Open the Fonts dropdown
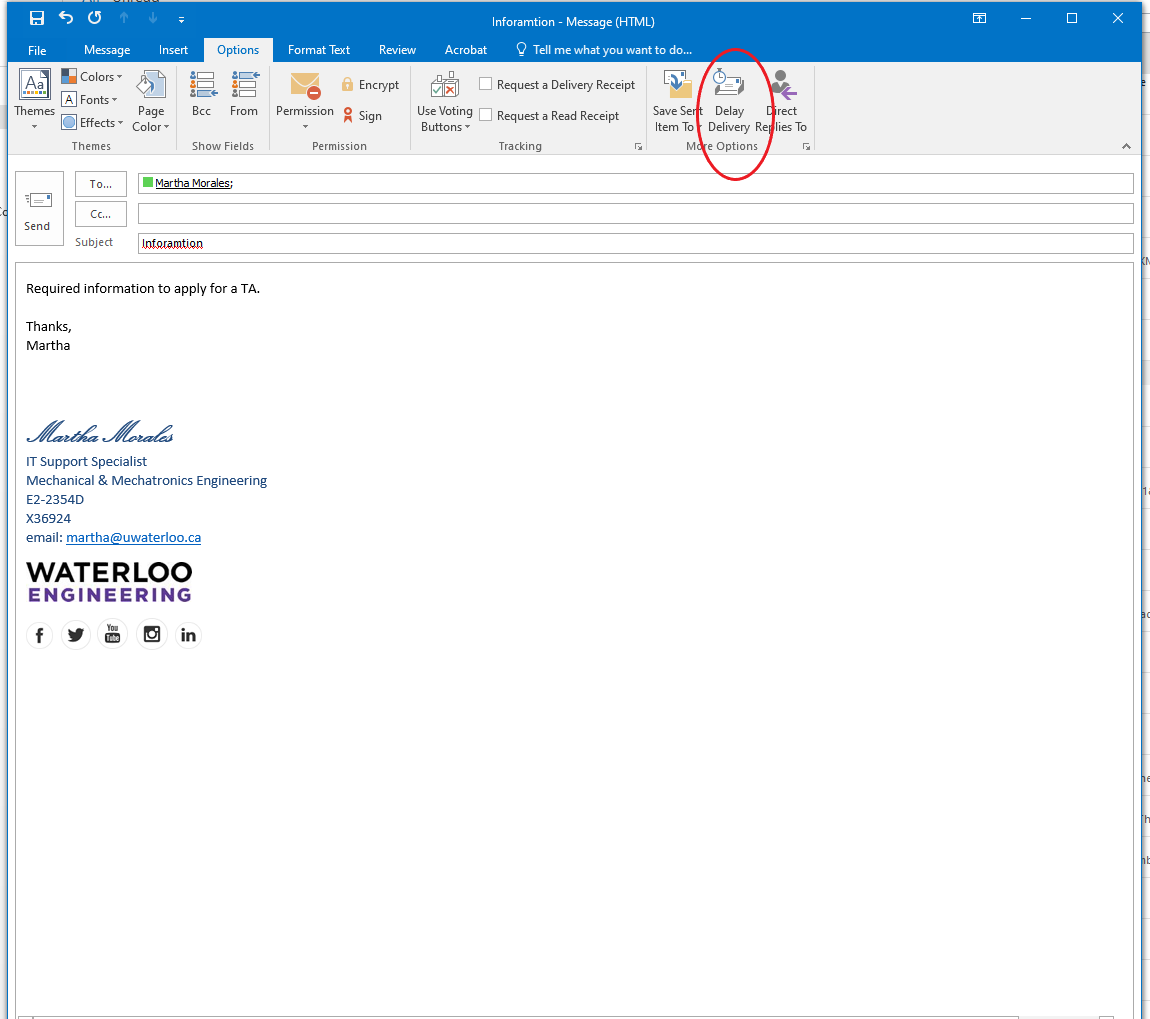This screenshot has height=1019, width=1150. [x=90, y=100]
